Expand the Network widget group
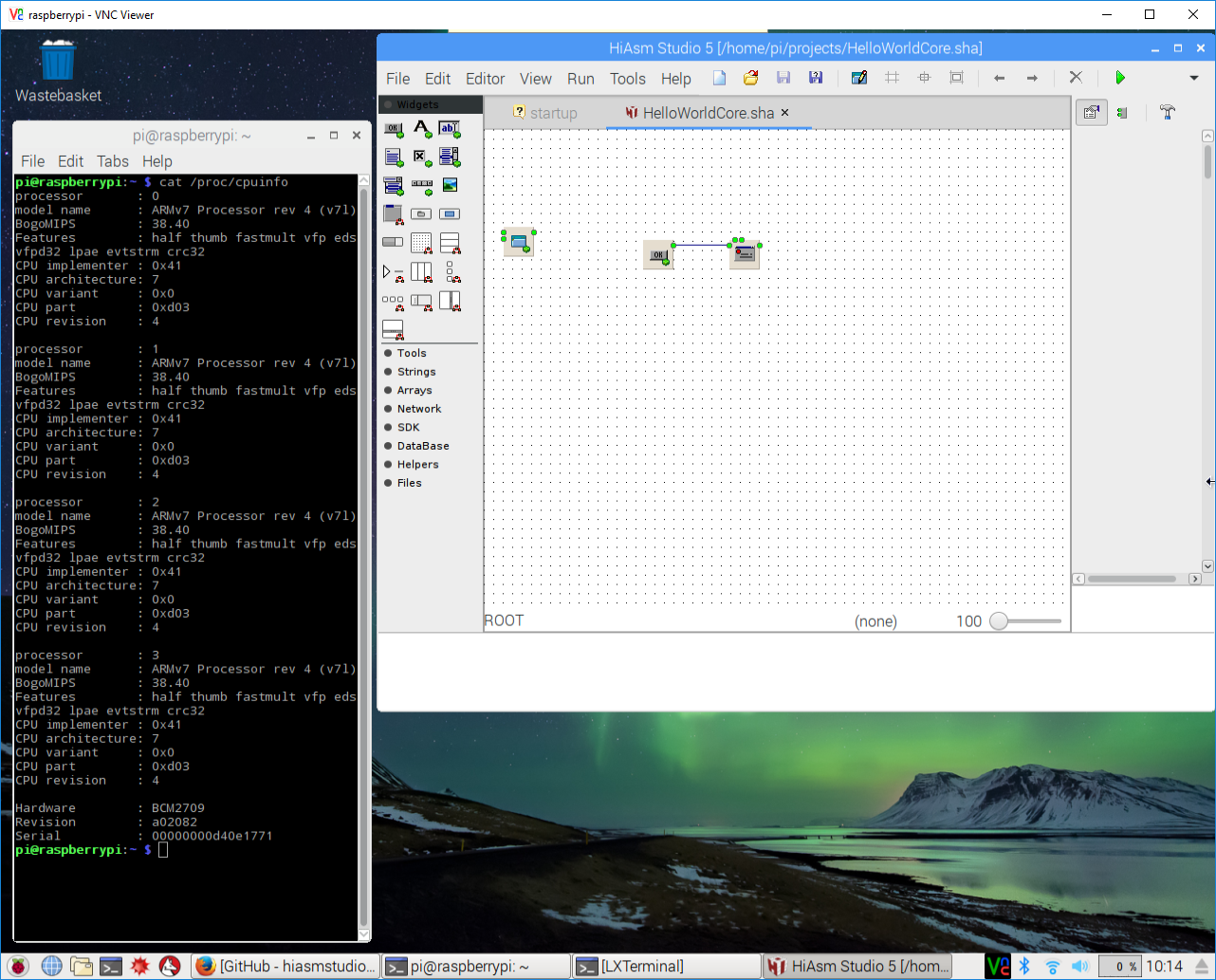Screen dimensions: 1216x980 point(419,409)
